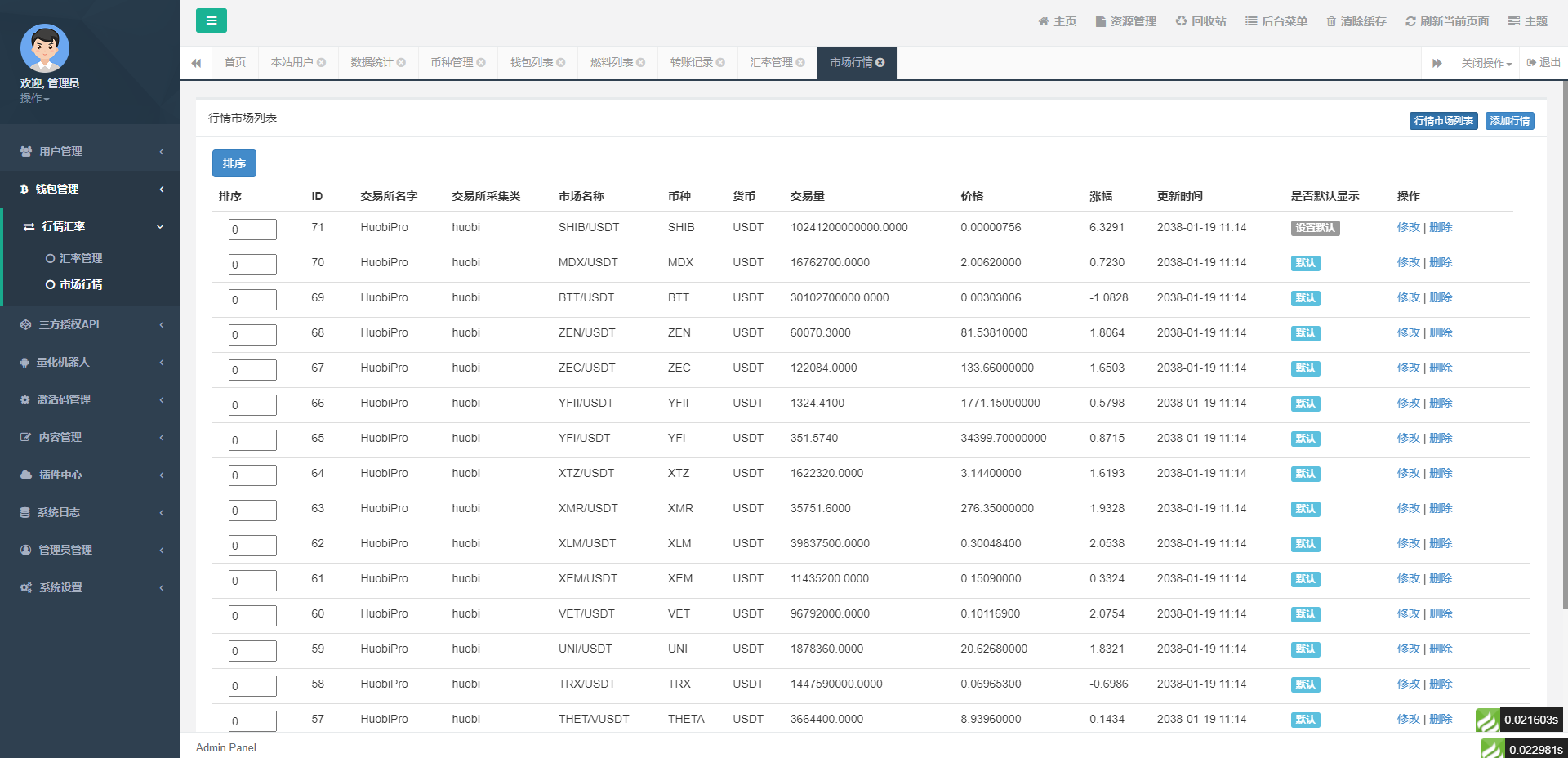
Task: Disable default display for BTT/USDT row
Action: [1305, 298]
